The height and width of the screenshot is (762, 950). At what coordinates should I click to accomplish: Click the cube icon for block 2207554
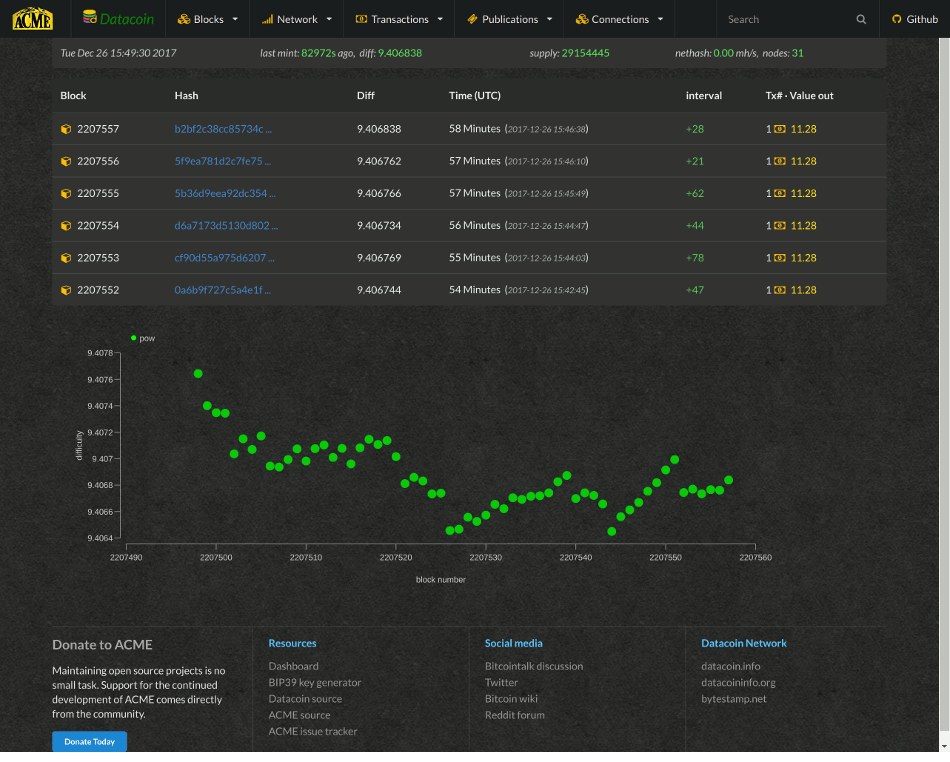point(66,225)
